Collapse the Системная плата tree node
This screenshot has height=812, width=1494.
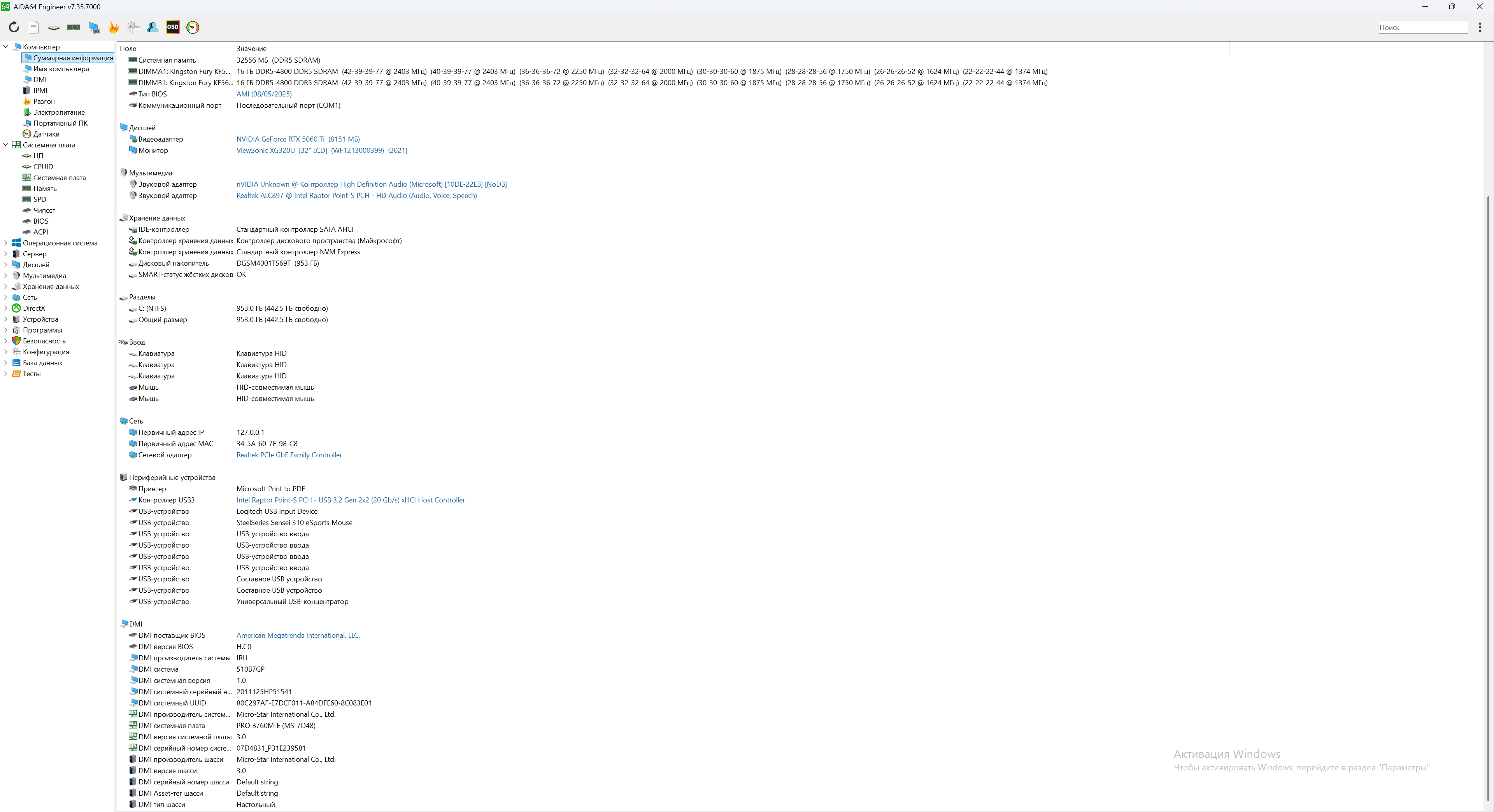pos(6,145)
